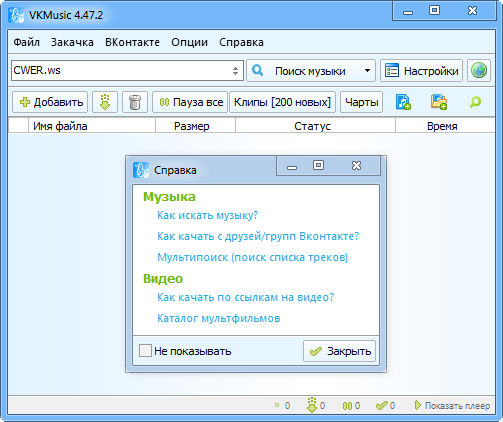Open link Как качать с друзей/групп Вконтакте?
The width and height of the screenshot is (503, 422).
[258, 236]
